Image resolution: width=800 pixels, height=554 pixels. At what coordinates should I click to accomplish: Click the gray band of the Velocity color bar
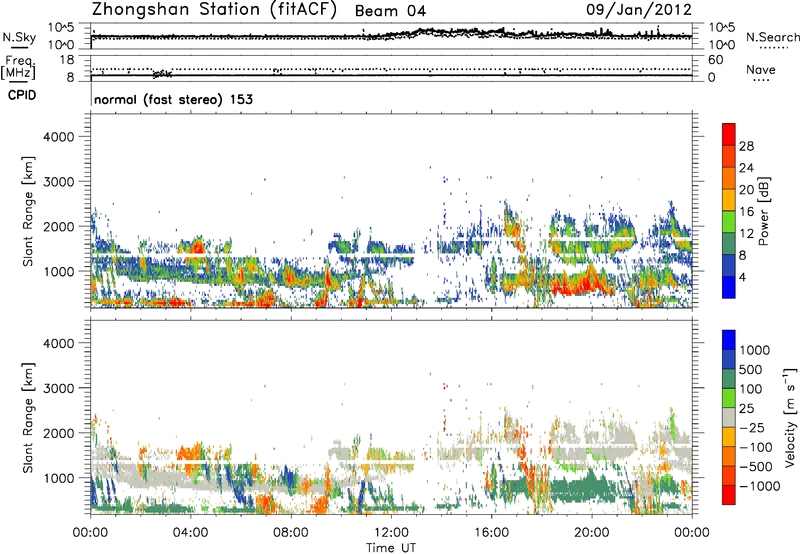click(729, 417)
